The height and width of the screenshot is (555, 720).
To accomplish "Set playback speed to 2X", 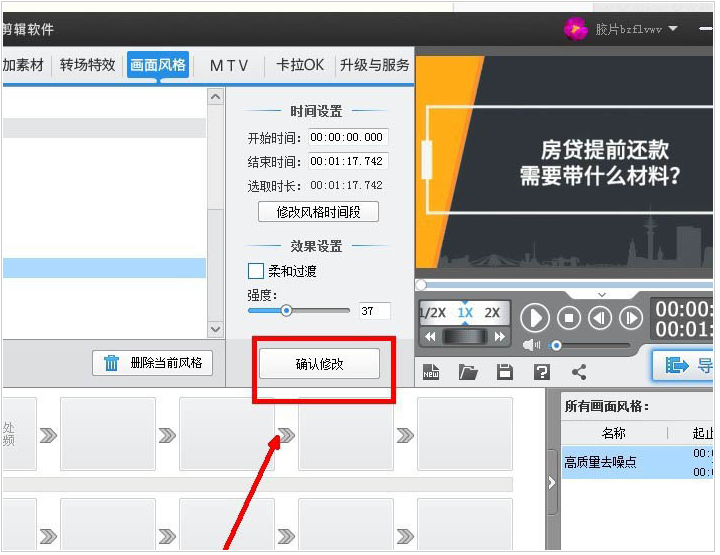I will coord(492,313).
